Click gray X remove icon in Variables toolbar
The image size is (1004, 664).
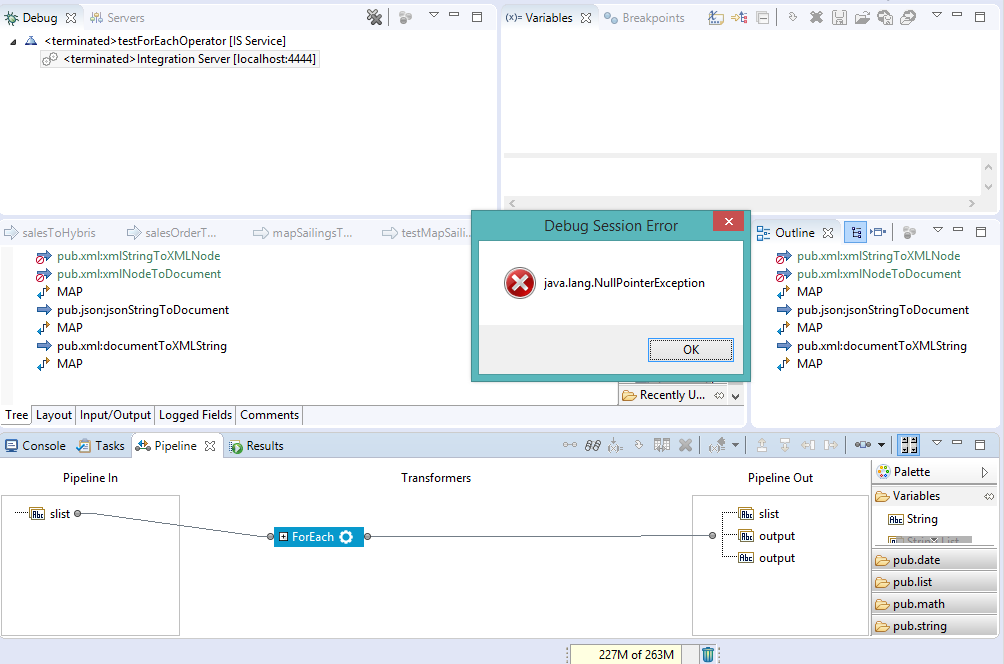point(816,17)
